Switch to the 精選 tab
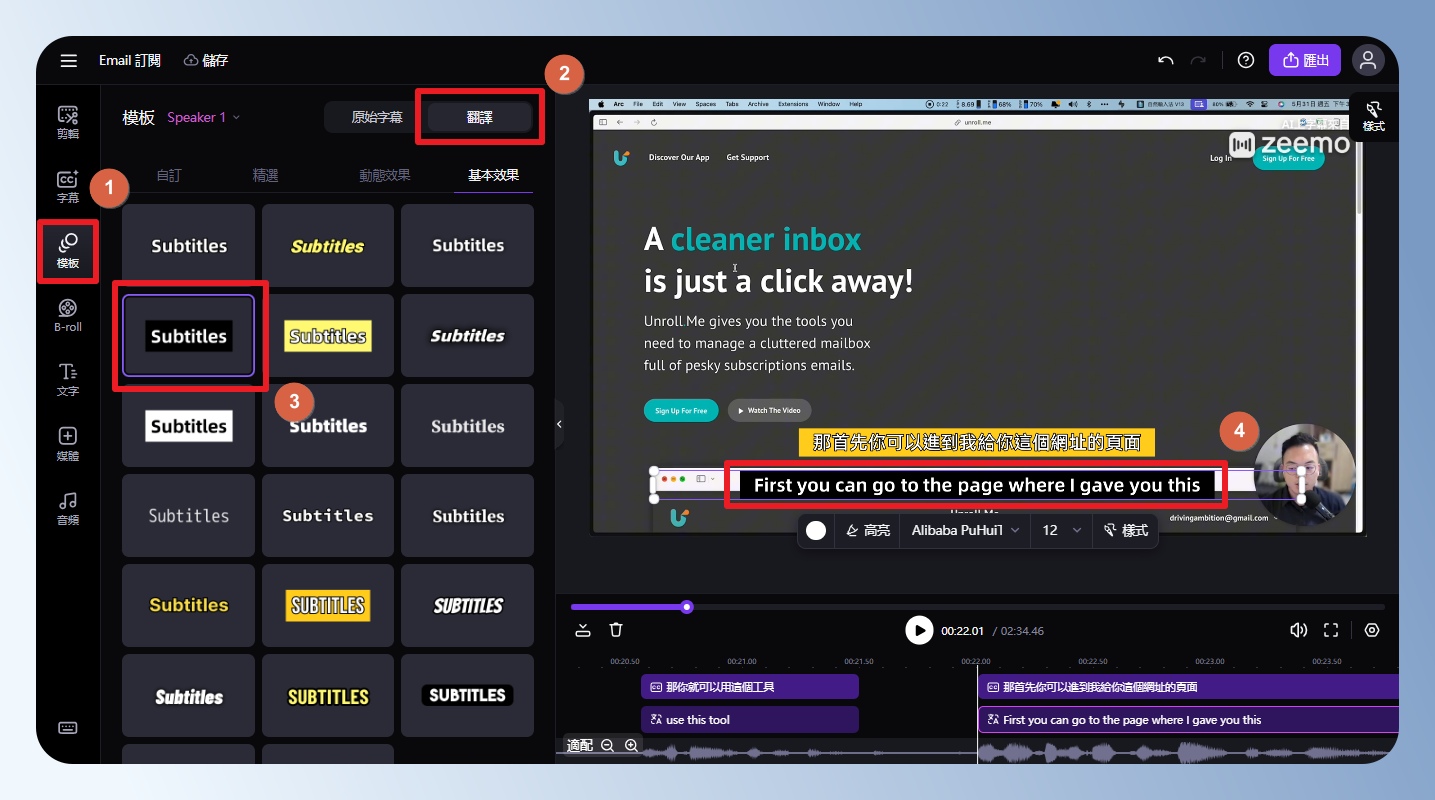The image size is (1435, 800). point(265,175)
